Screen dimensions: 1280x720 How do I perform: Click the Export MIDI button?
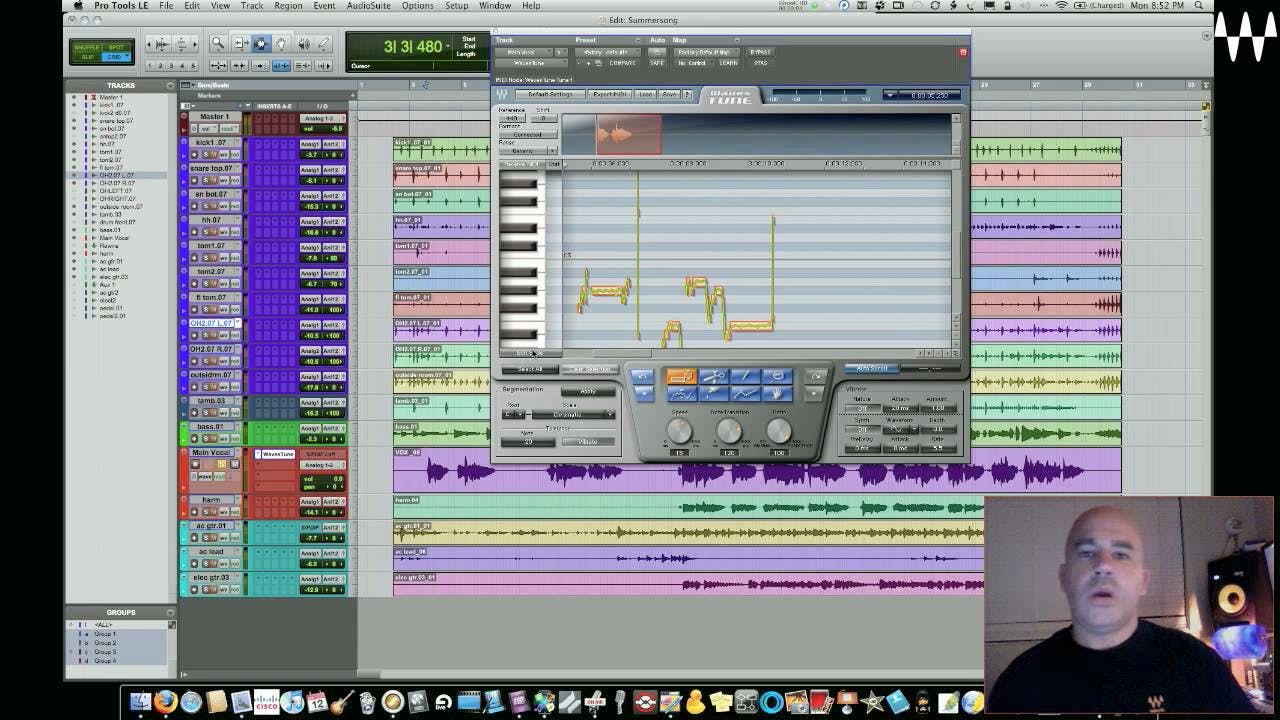click(609, 94)
